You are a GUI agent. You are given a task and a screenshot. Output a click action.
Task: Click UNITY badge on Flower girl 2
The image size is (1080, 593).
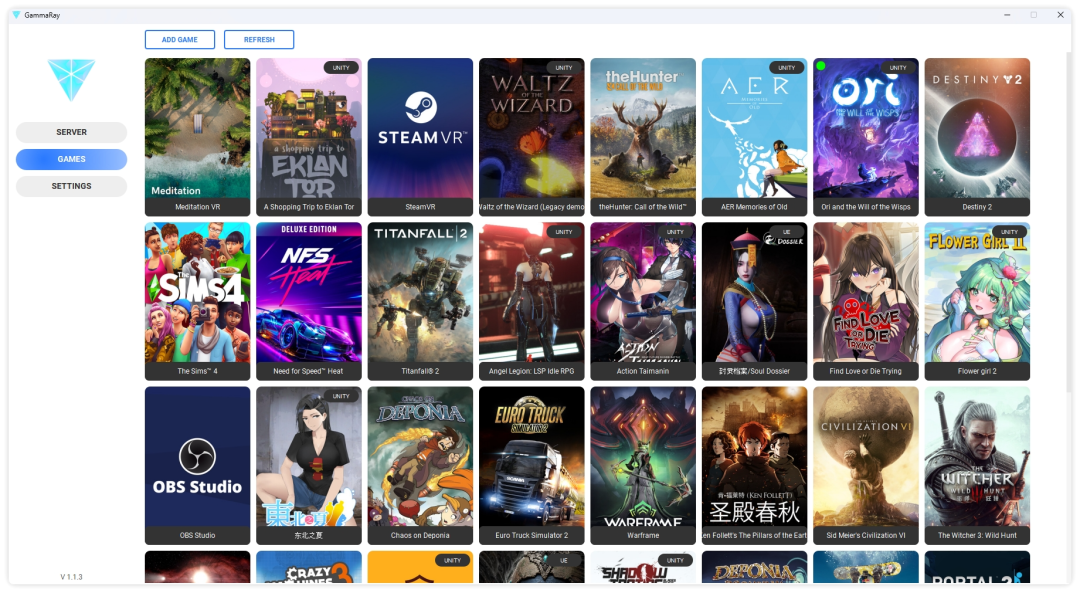coord(1009,232)
